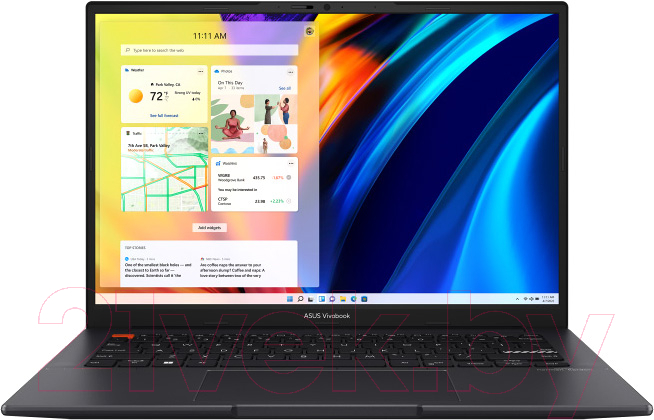
Task: Click the Add widgets button
Action: [x=209, y=228]
